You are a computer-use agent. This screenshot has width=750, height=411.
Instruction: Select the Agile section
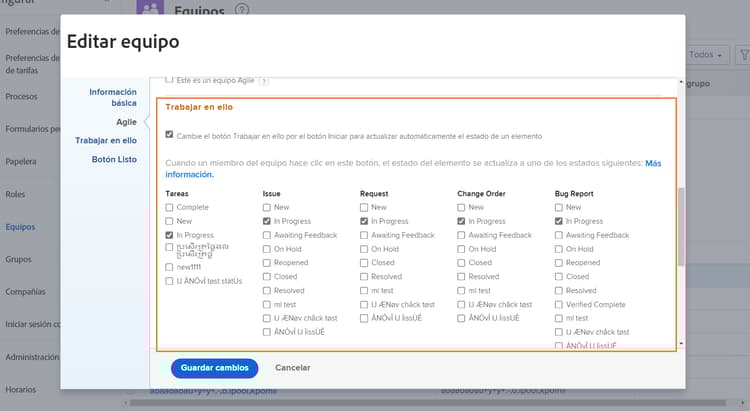pos(126,122)
